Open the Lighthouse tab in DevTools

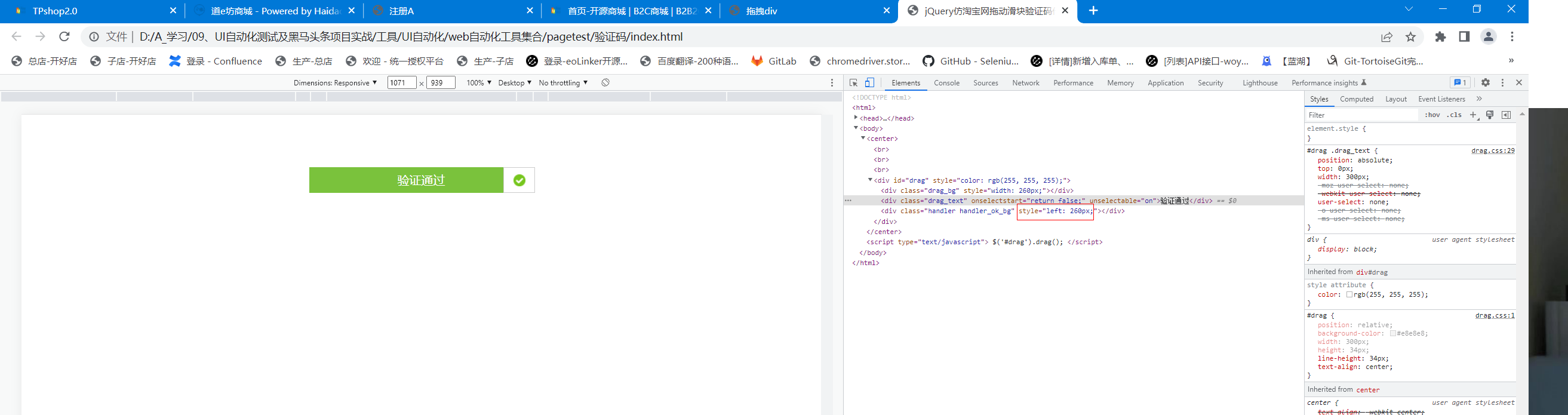pyautogui.click(x=1260, y=83)
